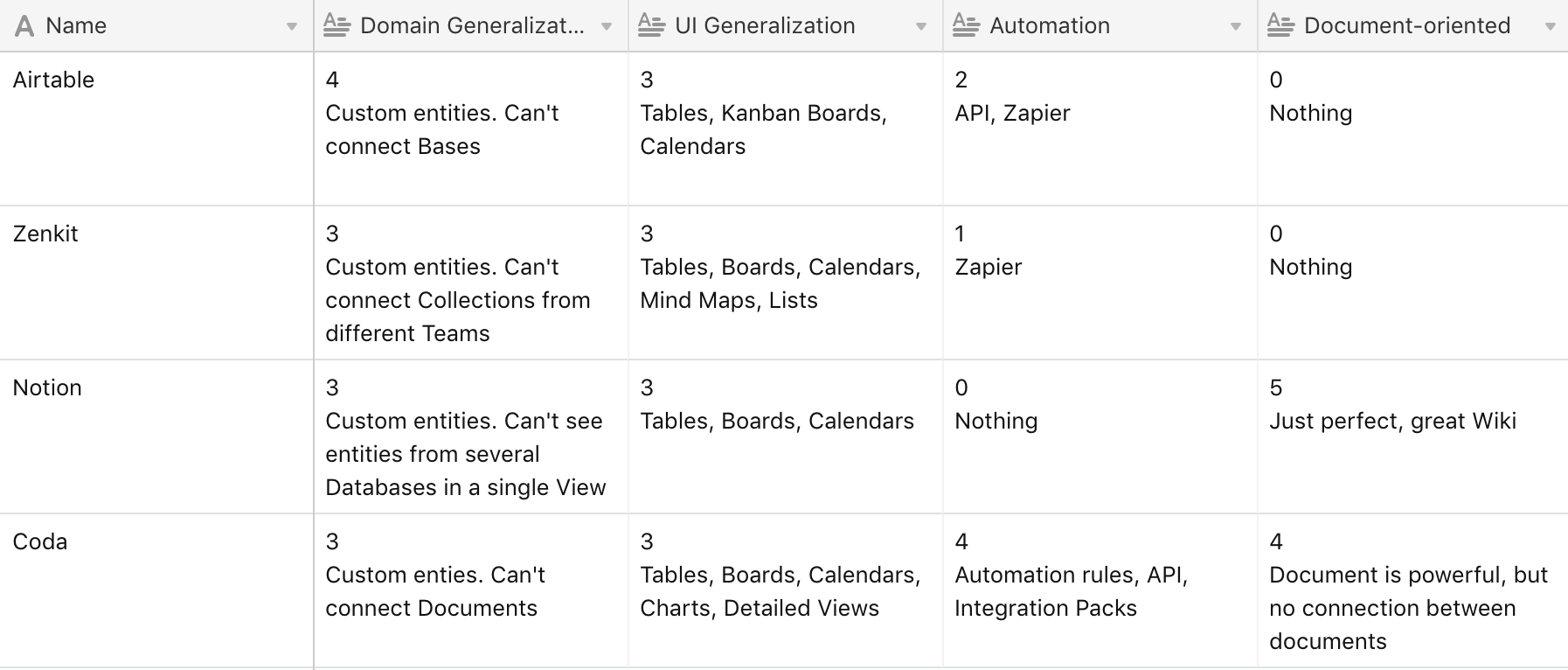The height and width of the screenshot is (670, 1568).
Task: Expand the UI Generalization column menu arrow
Action: click(921, 27)
